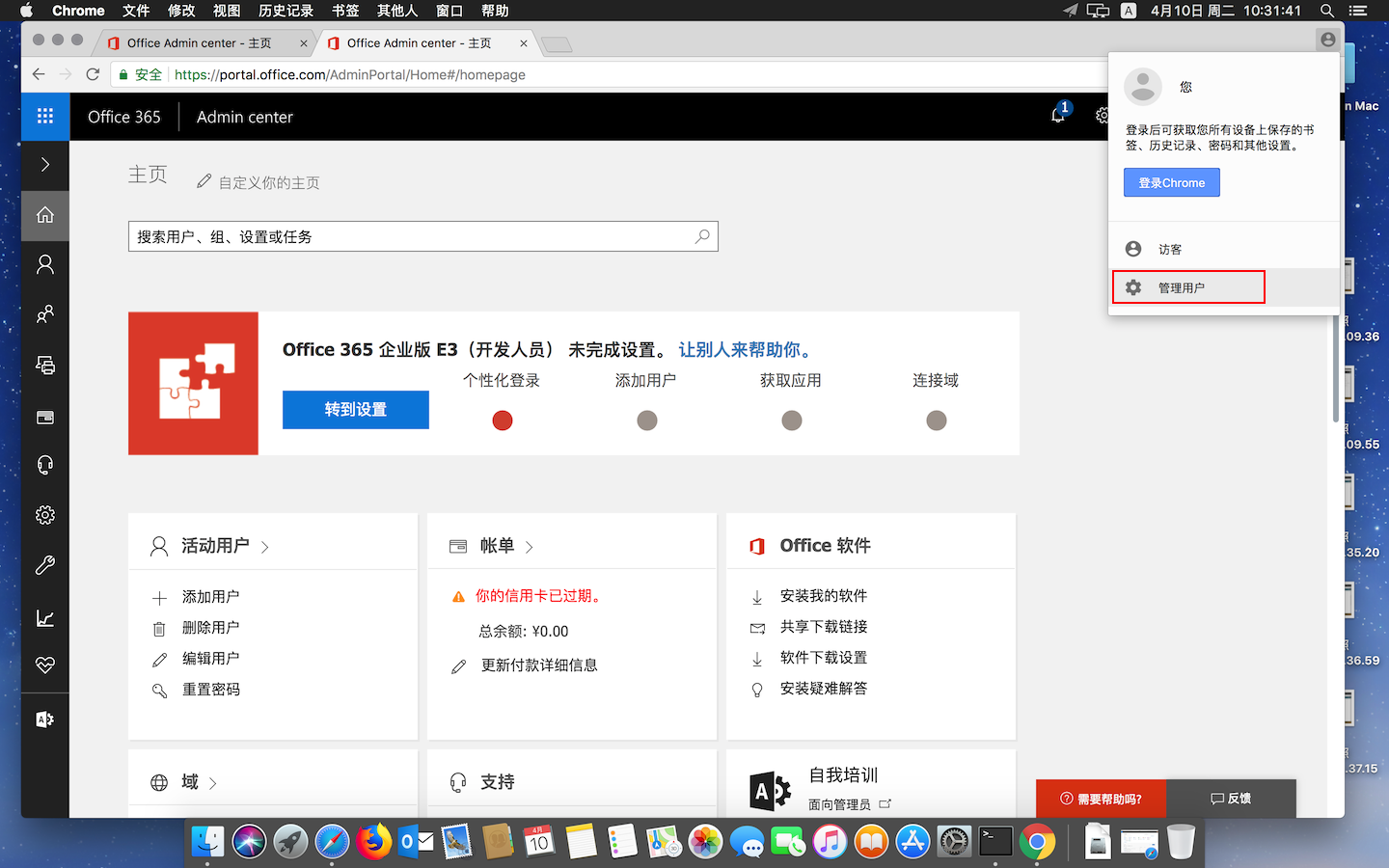
Task: Click the 你的信用卡已过期 warning
Action: 540,596
